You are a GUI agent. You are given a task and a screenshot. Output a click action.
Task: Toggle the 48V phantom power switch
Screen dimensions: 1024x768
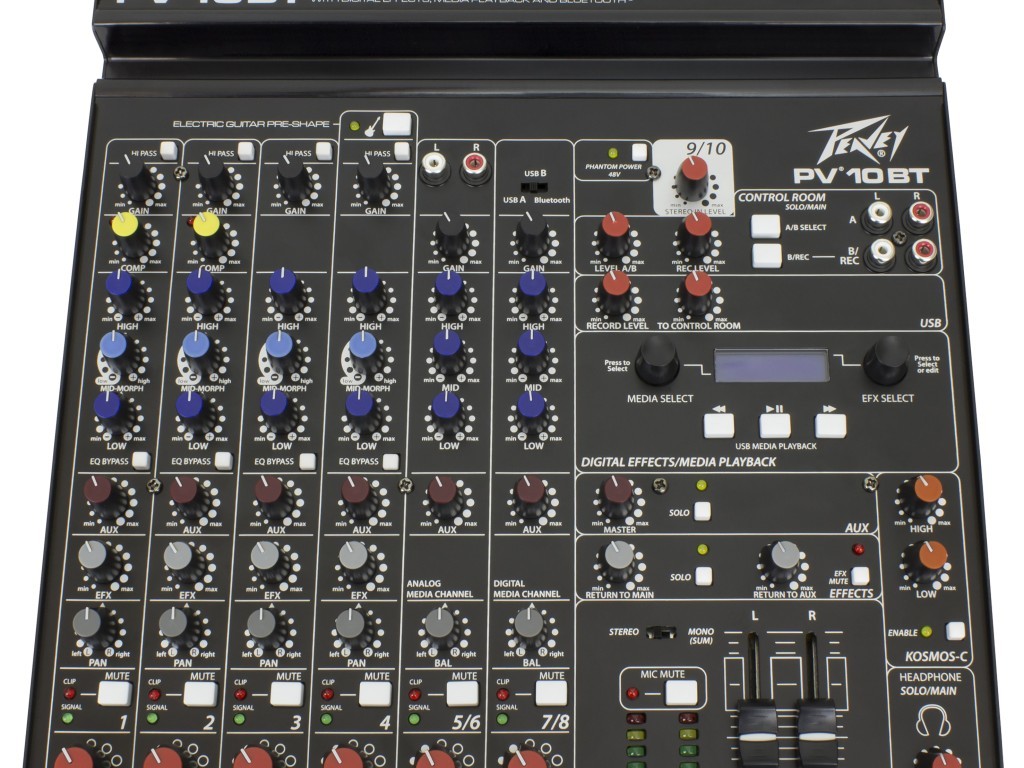639,152
